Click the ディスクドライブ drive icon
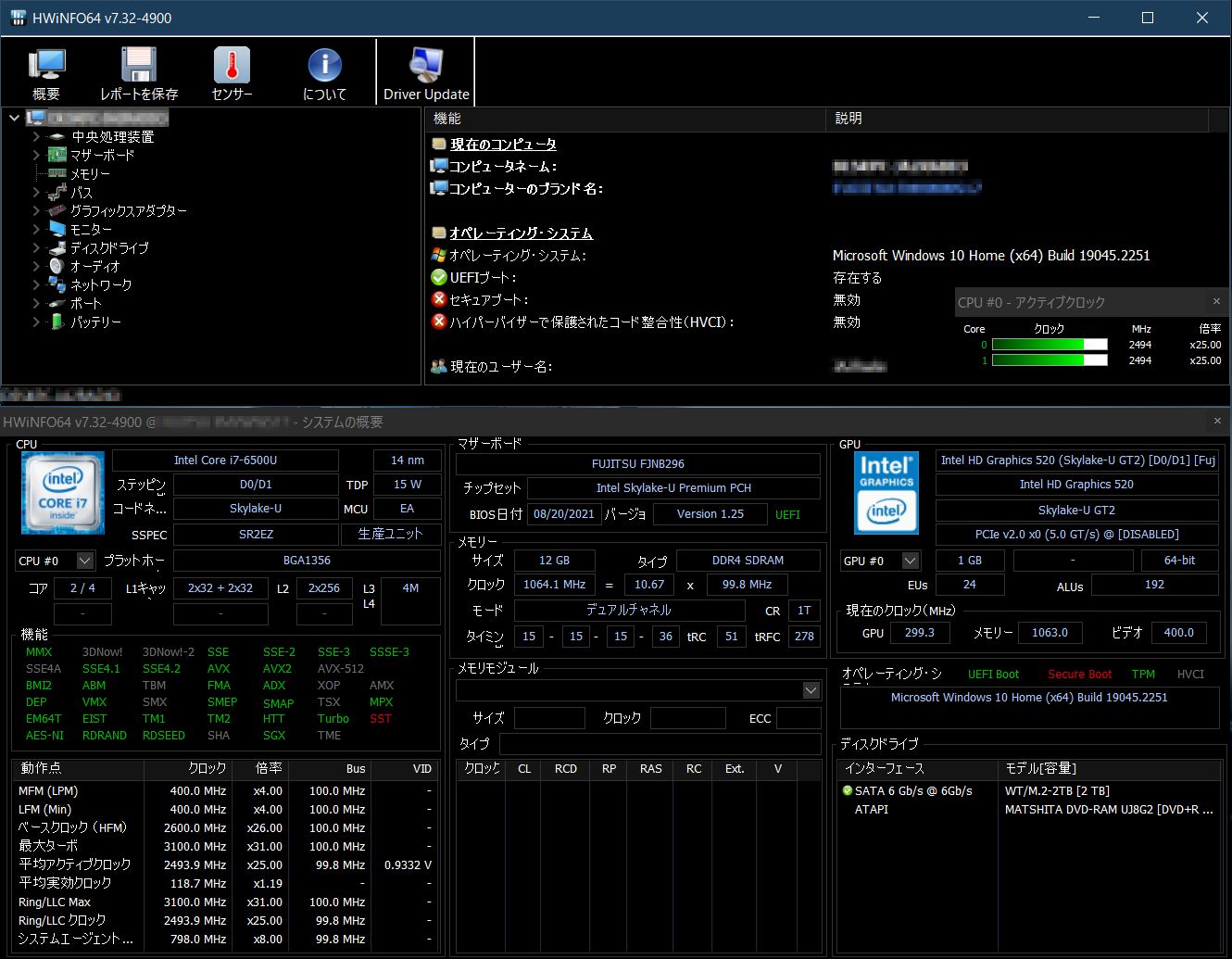 tap(57, 248)
